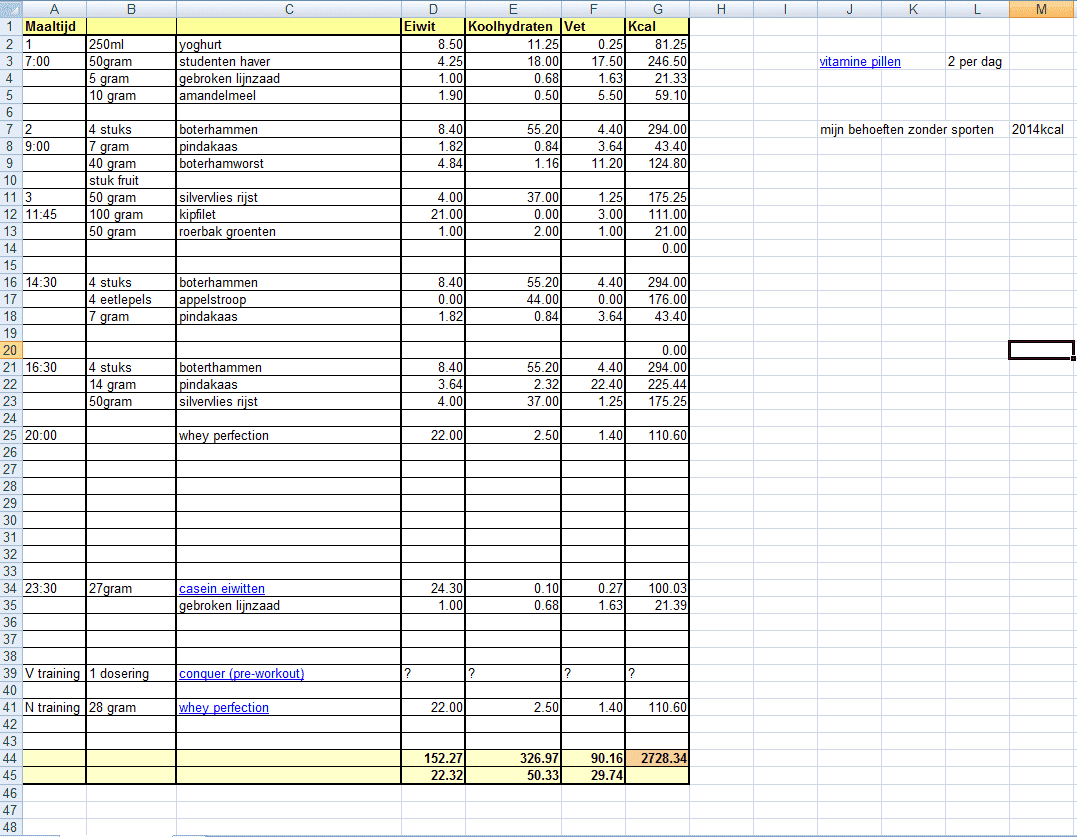
Task: Click the "Kcal" header cell
Action: tap(656, 26)
